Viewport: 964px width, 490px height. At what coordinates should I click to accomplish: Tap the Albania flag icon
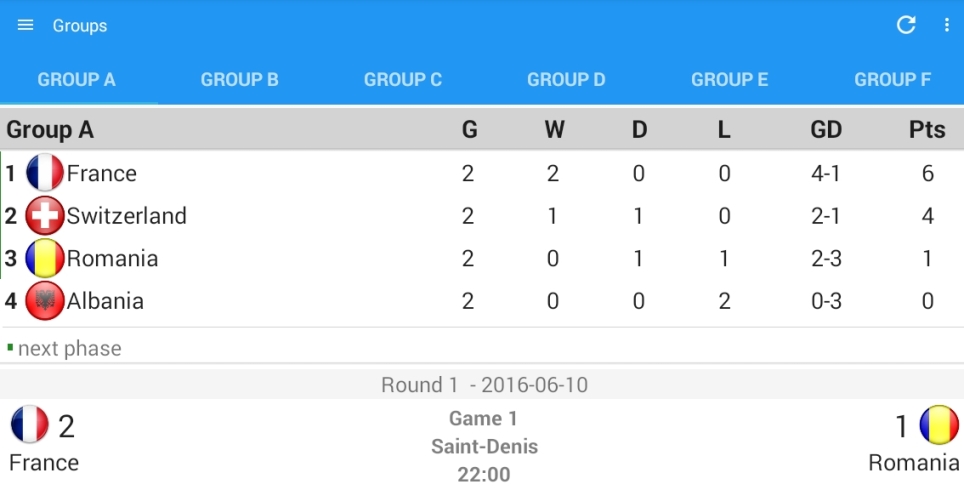(45, 301)
